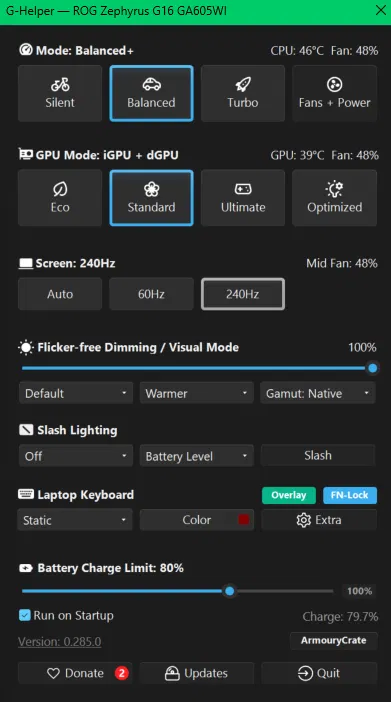
Task: Set screen refresh to 60Hz
Action: coord(151,294)
